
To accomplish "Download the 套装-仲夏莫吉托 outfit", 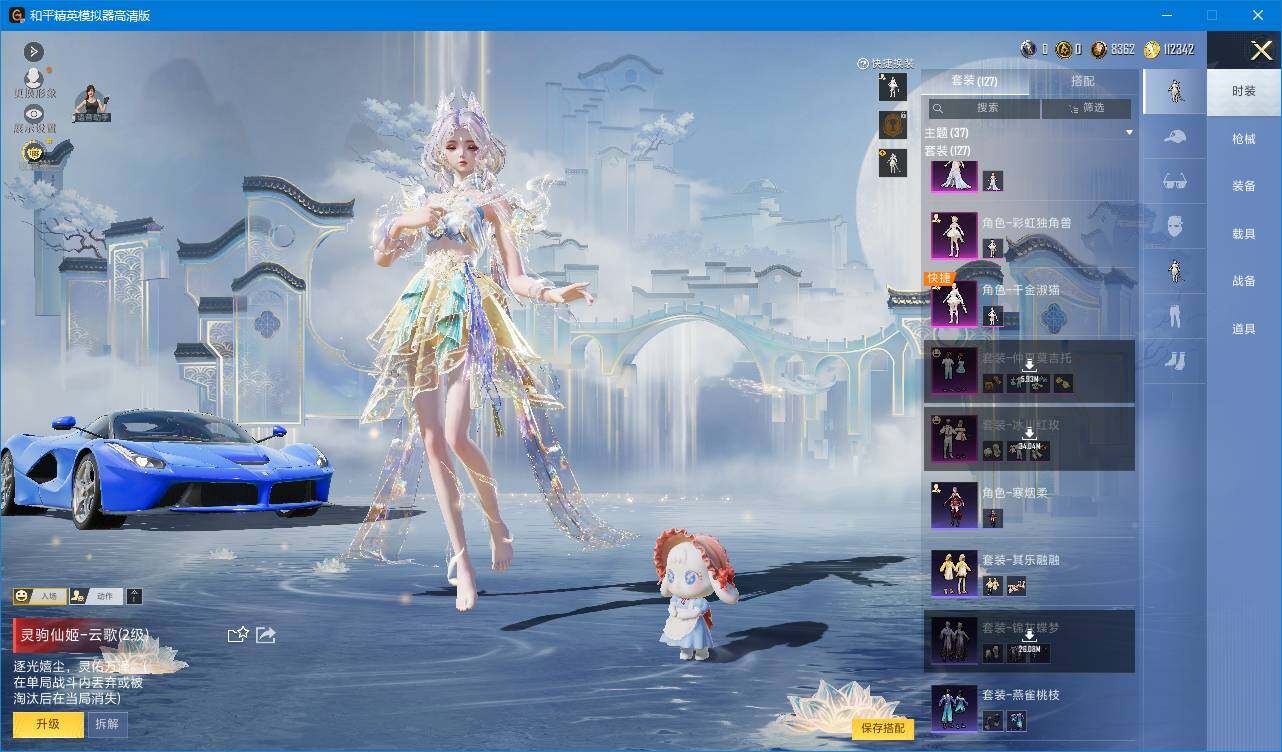I will click(1029, 371).
